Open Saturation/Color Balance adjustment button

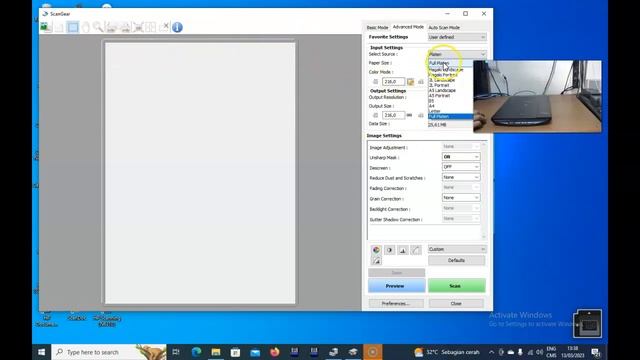point(376,250)
